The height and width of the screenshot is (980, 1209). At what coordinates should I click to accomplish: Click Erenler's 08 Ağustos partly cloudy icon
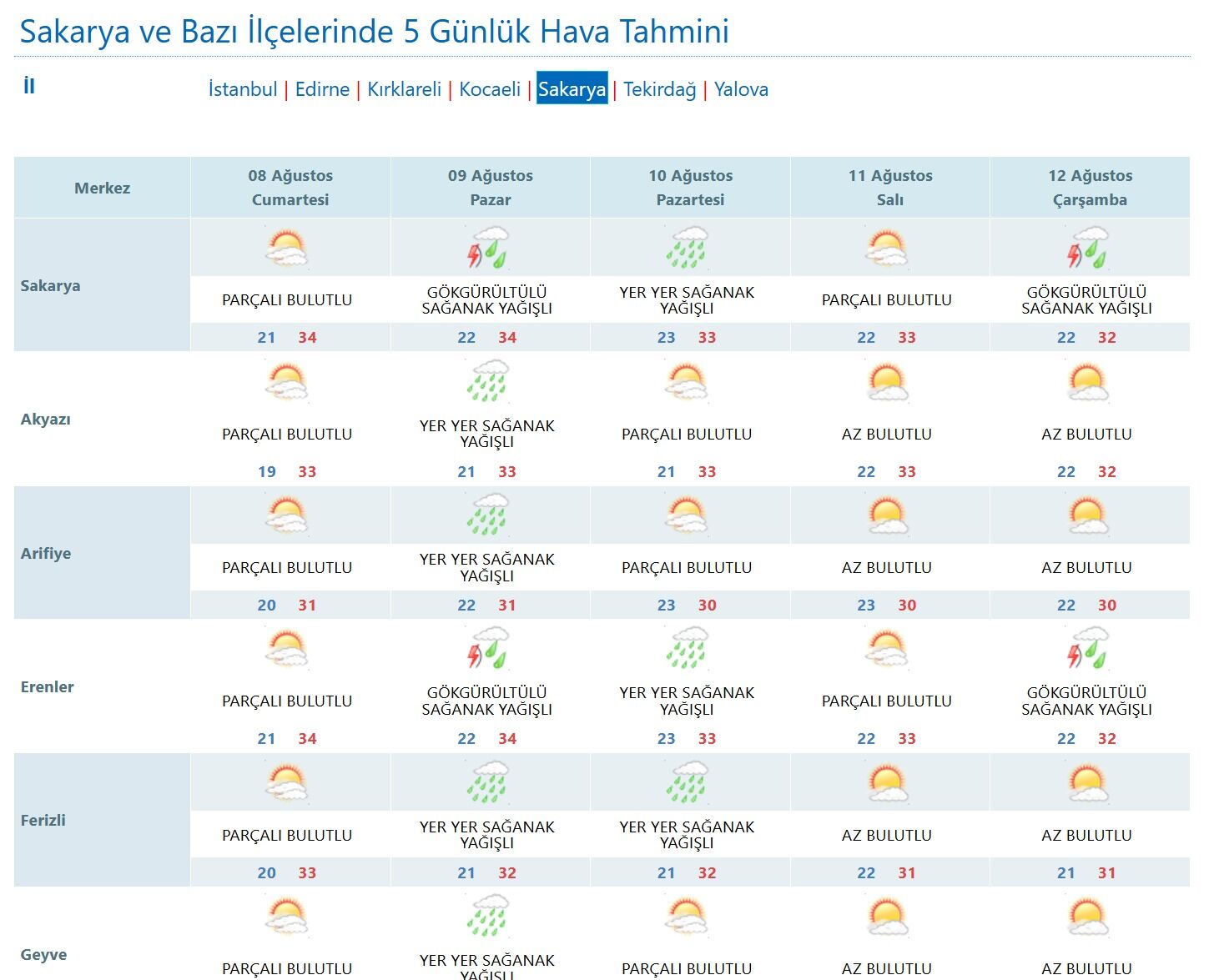[287, 649]
